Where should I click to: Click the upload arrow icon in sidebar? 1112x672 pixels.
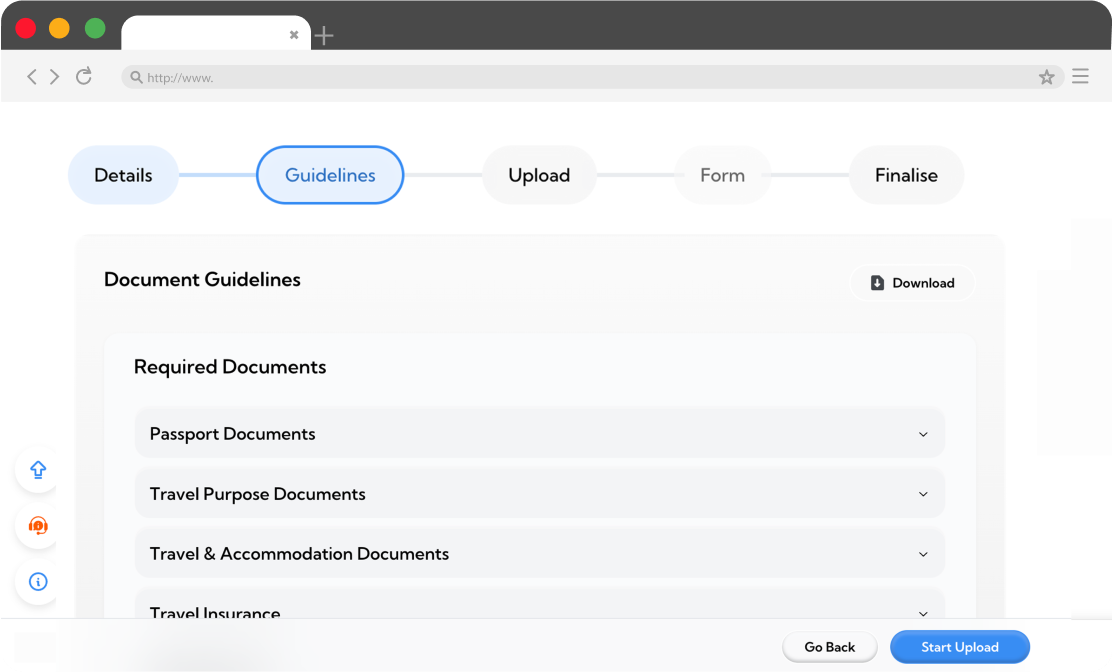(x=38, y=470)
